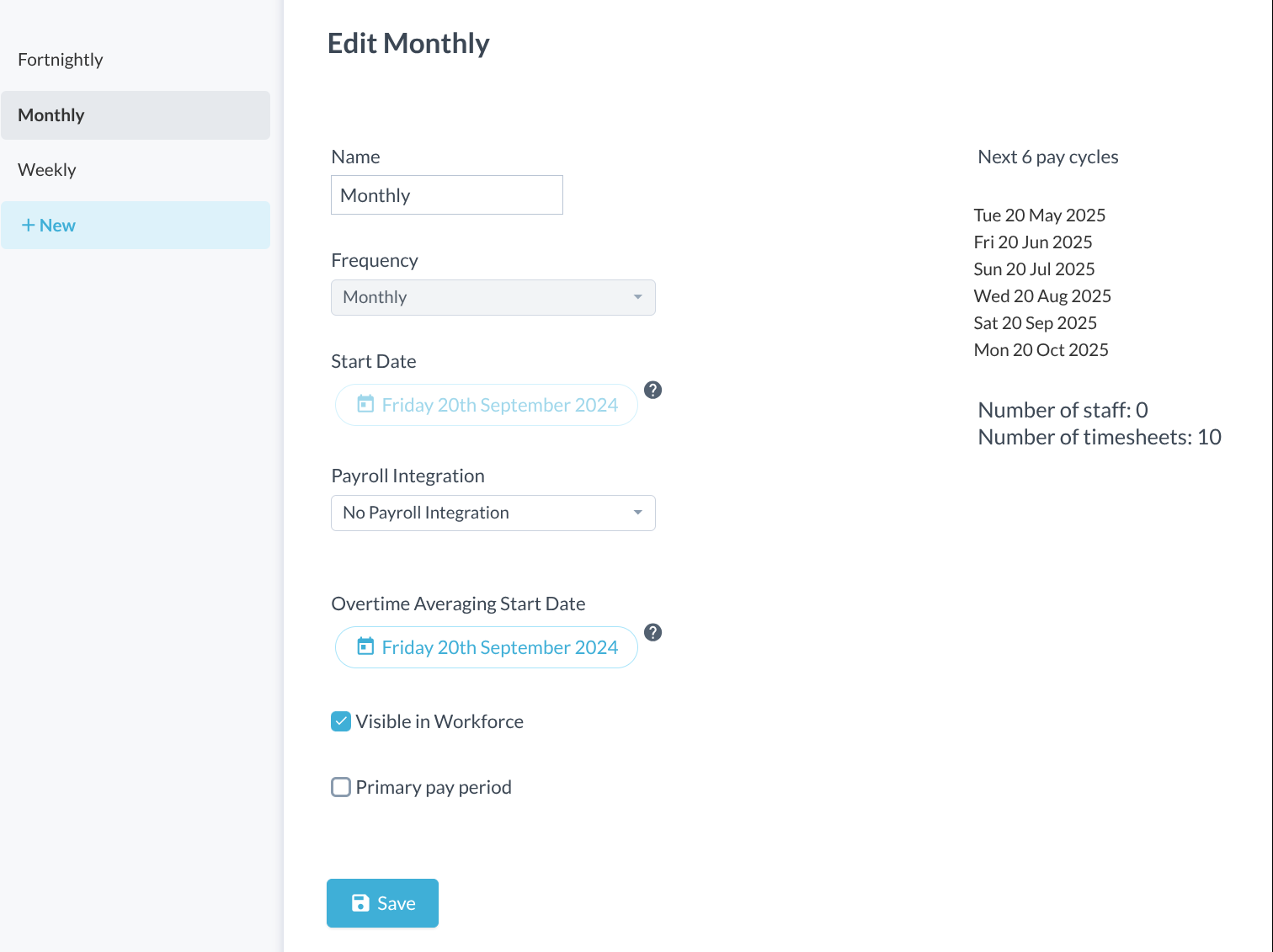The height and width of the screenshot is (952, 1273).
Task: Uncheck the Visible in Workforce checkbox
Action: click(x=341, y=721)
